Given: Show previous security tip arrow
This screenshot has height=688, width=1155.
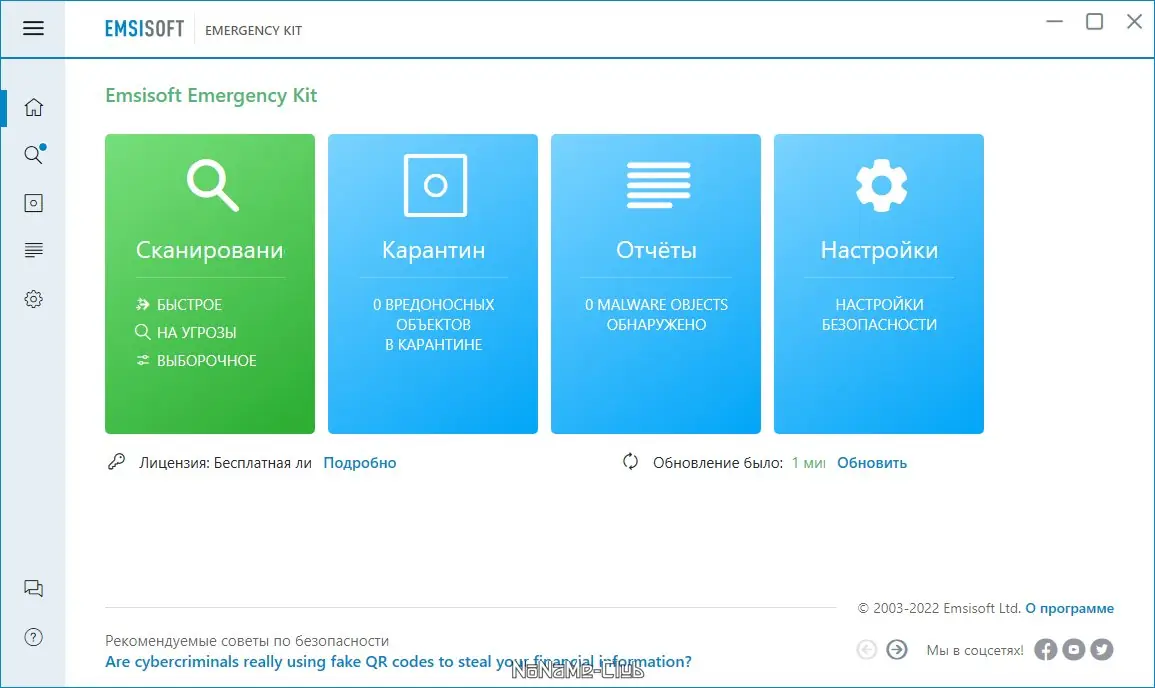Looking at the screenshot, I should click(x=867, y=649).
